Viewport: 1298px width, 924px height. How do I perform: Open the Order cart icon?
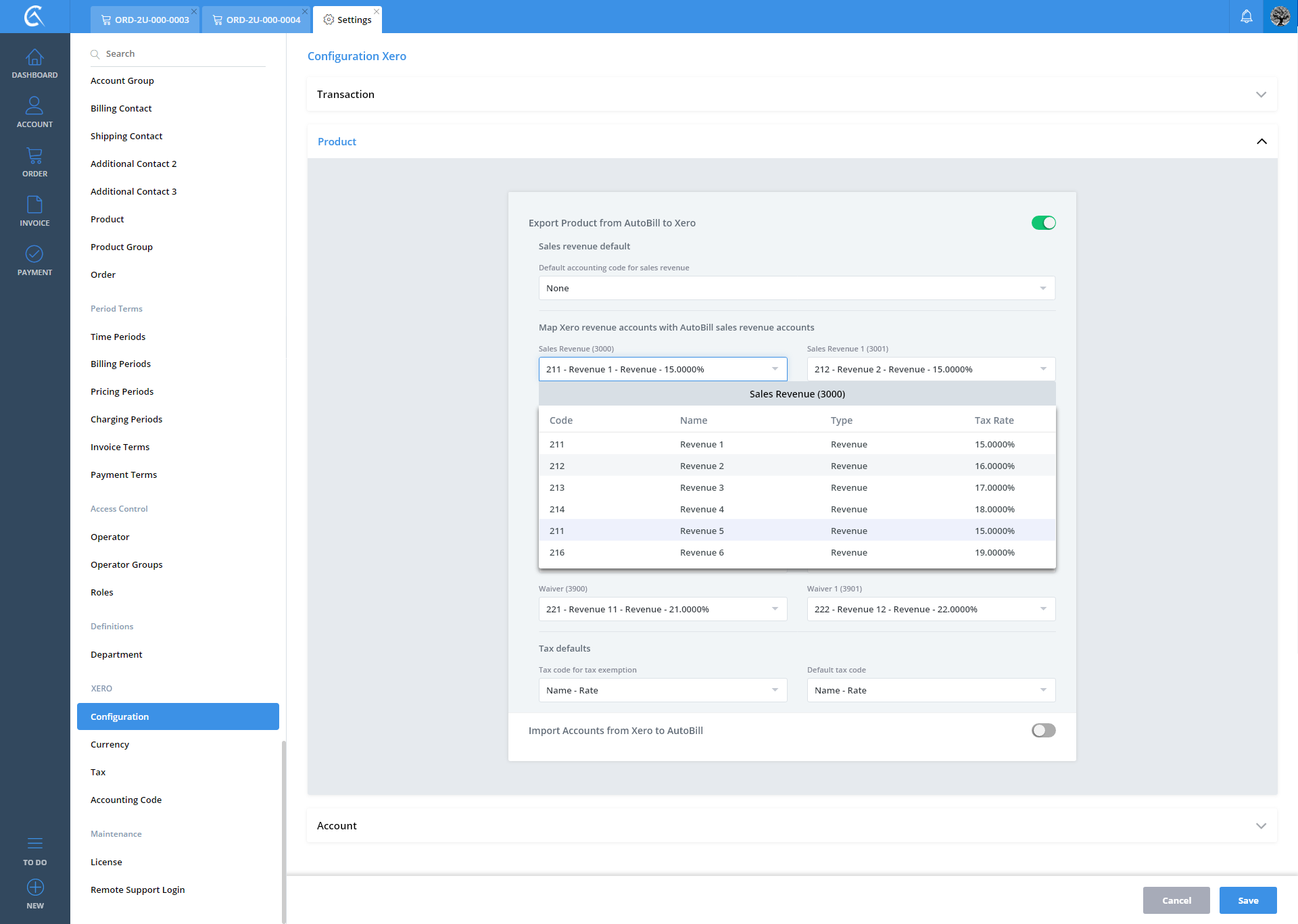click(x=34, y=156)
